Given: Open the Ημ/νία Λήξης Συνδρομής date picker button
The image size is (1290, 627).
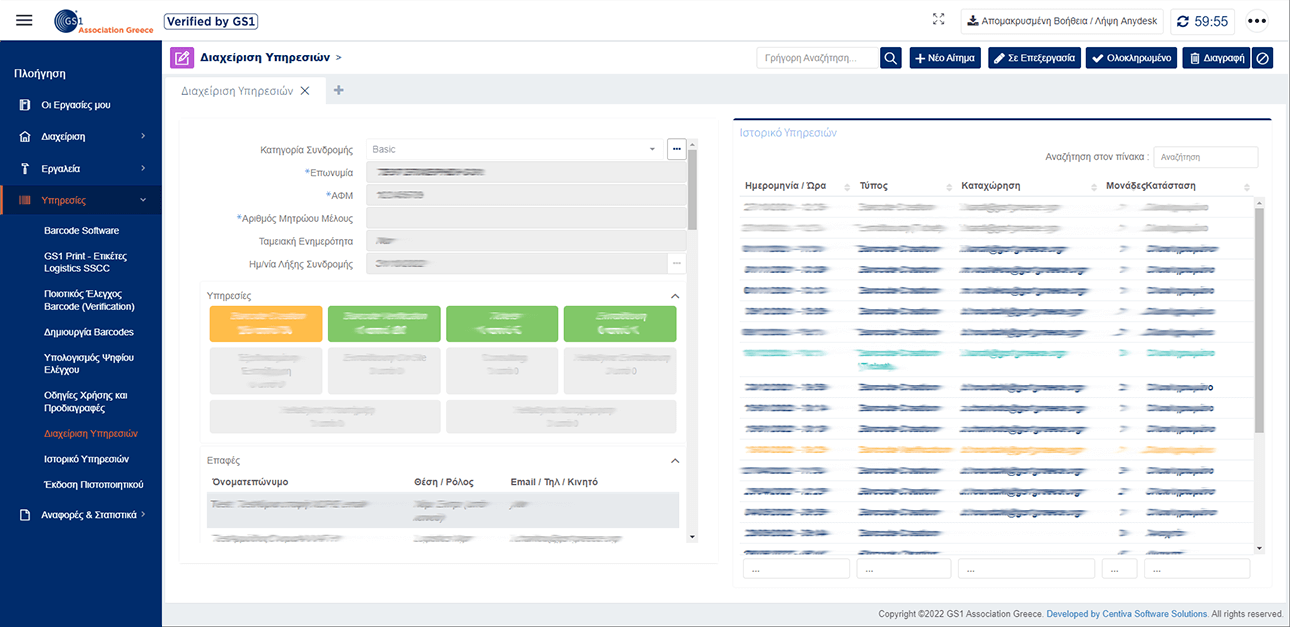Looking at the screenshot, I should click(677, 264).
